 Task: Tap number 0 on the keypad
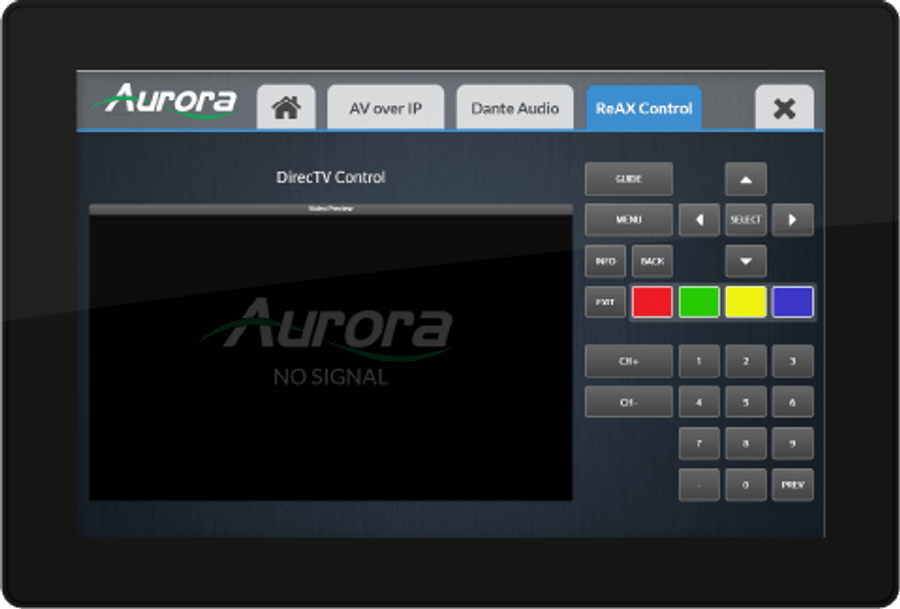746,485
